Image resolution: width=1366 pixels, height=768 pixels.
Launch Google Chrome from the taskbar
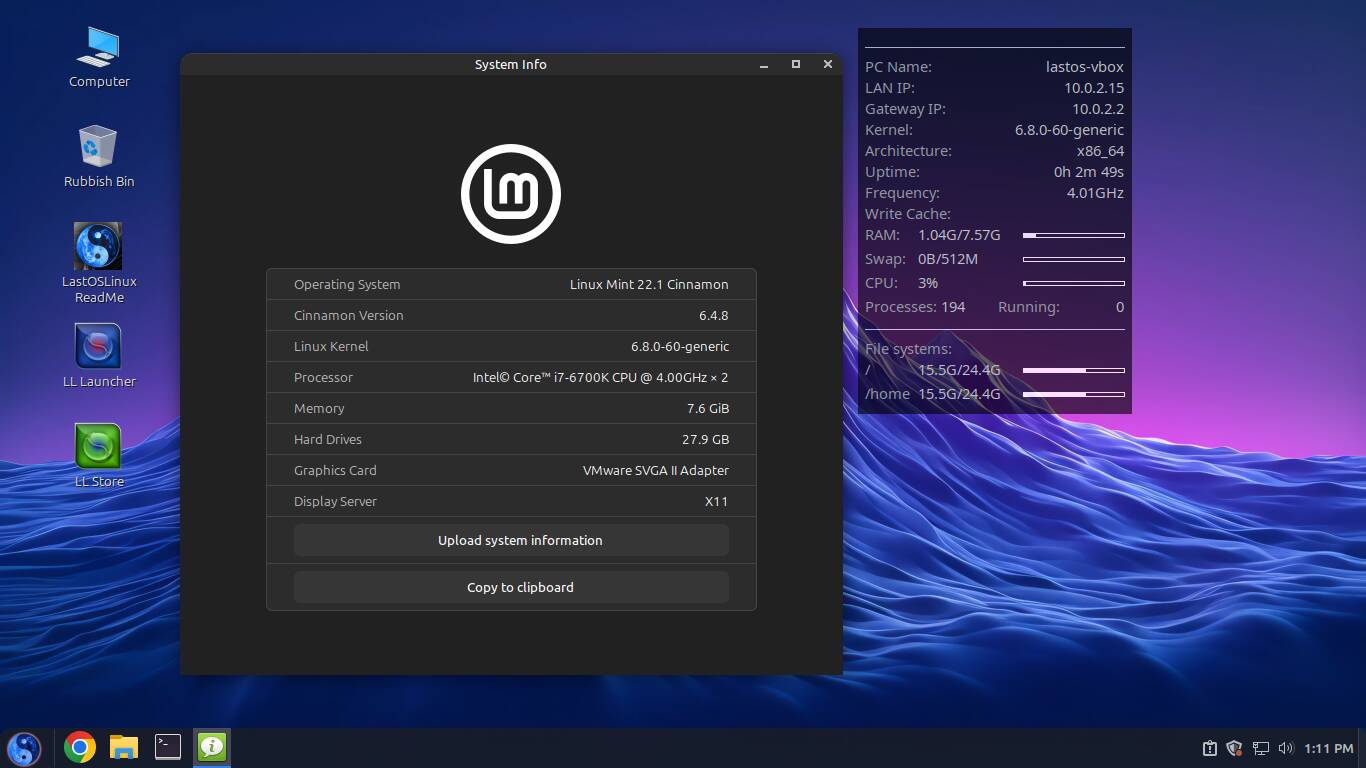coord(80,747)
